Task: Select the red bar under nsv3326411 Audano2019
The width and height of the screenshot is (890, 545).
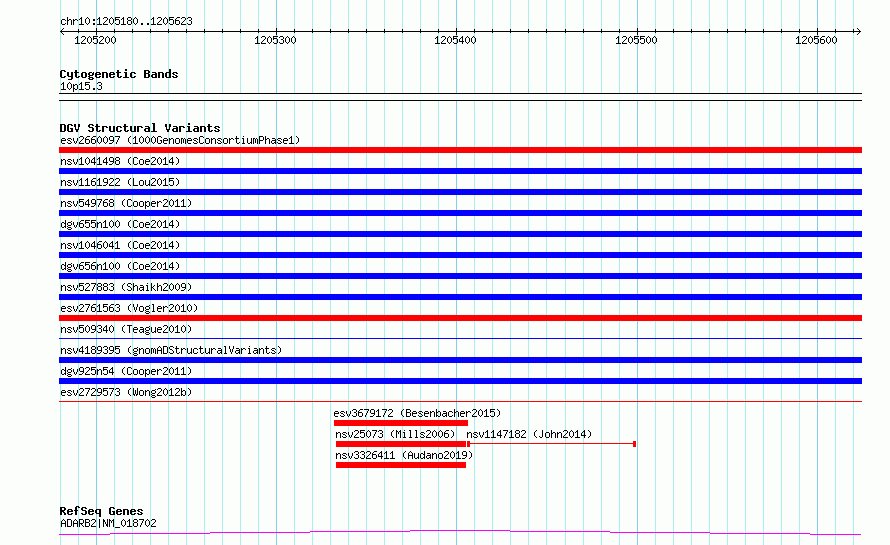Action: coord(401,465)
